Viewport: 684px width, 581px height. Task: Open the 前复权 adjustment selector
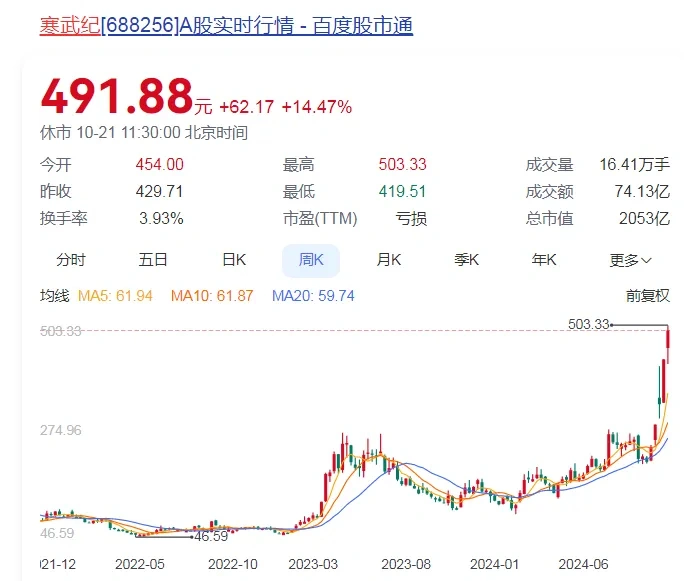(x=646, y=296)
